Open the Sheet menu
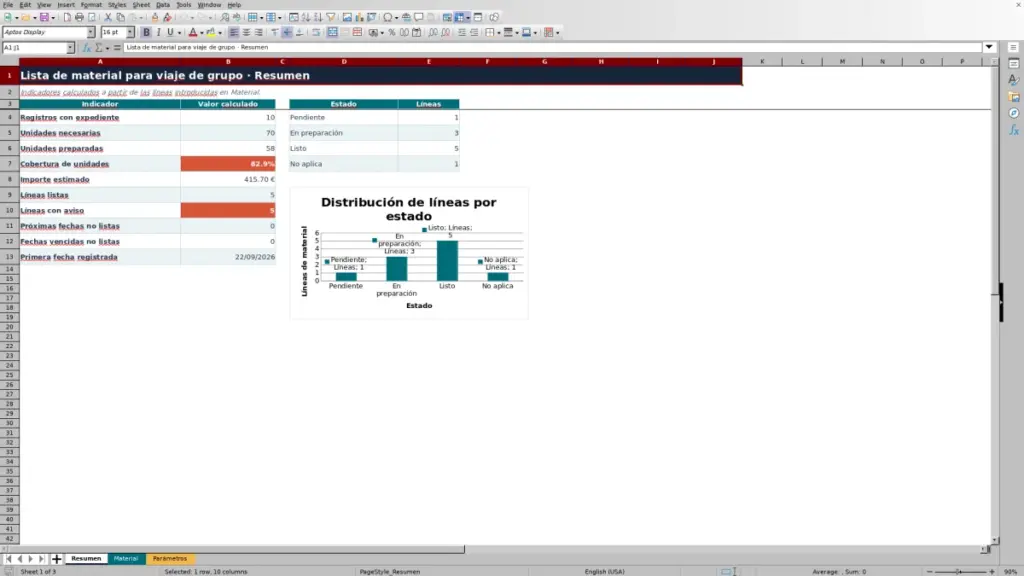1024x576 pixels. (141, 5)
